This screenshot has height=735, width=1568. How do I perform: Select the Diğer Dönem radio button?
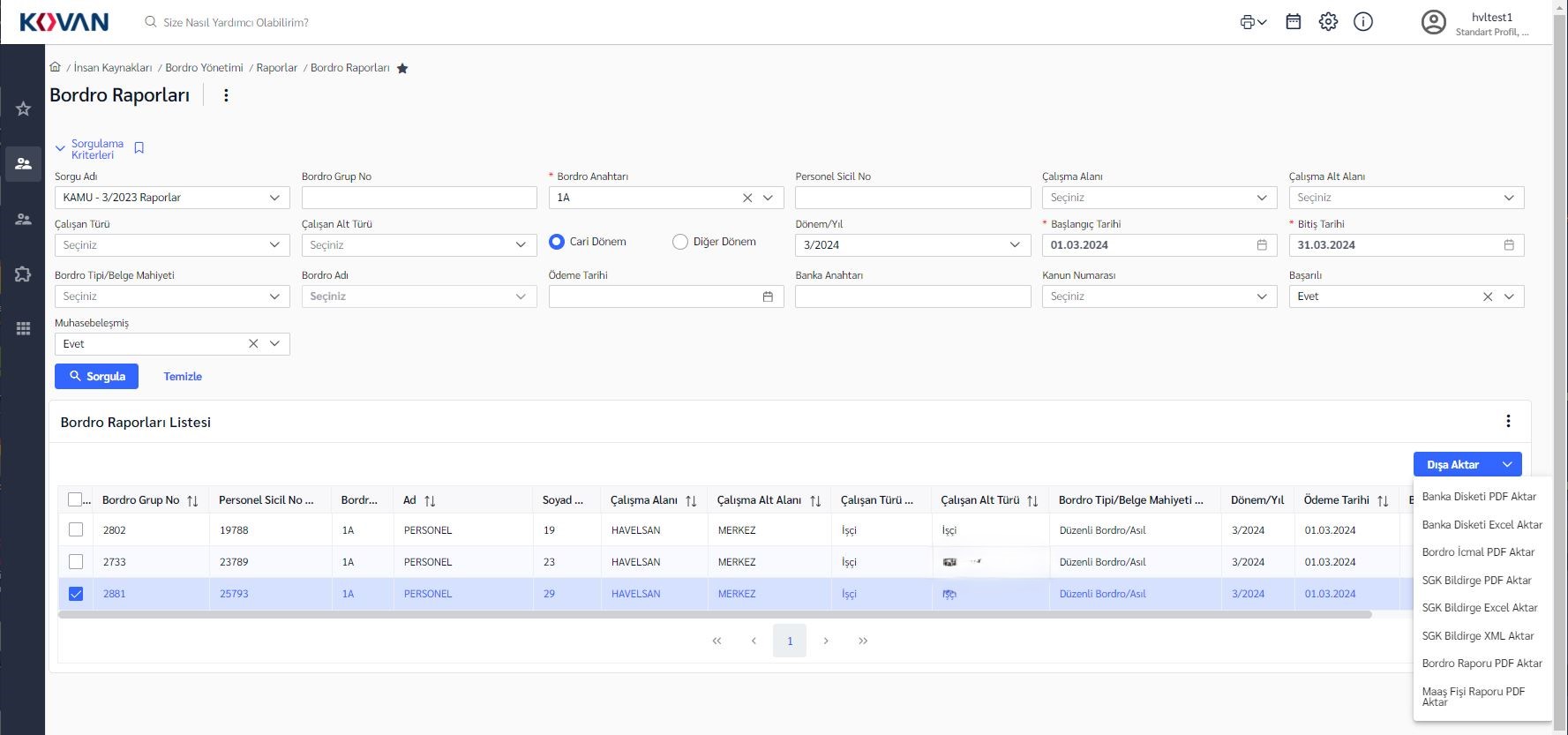(680, 242)
